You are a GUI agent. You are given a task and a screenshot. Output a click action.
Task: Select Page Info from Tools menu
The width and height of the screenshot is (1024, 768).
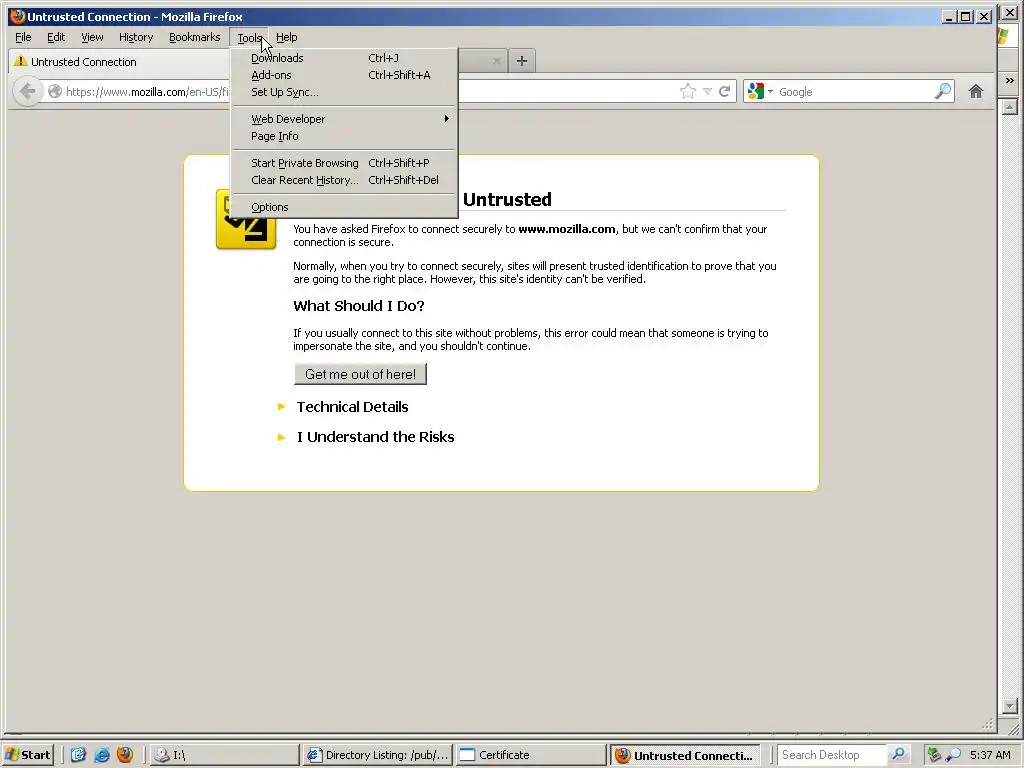345,136
